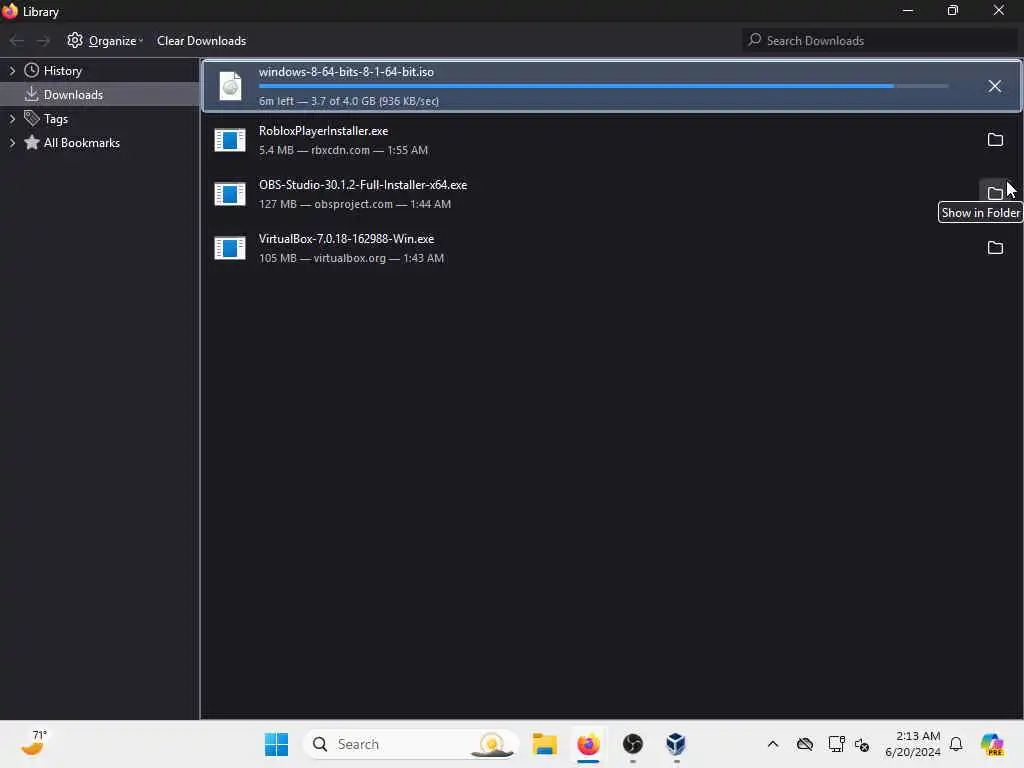Select VirtualBox-7.0.18-162988-Win.exe entry name
The width and height of the screenshot is (1024, 768).
(x=346, y=239)
